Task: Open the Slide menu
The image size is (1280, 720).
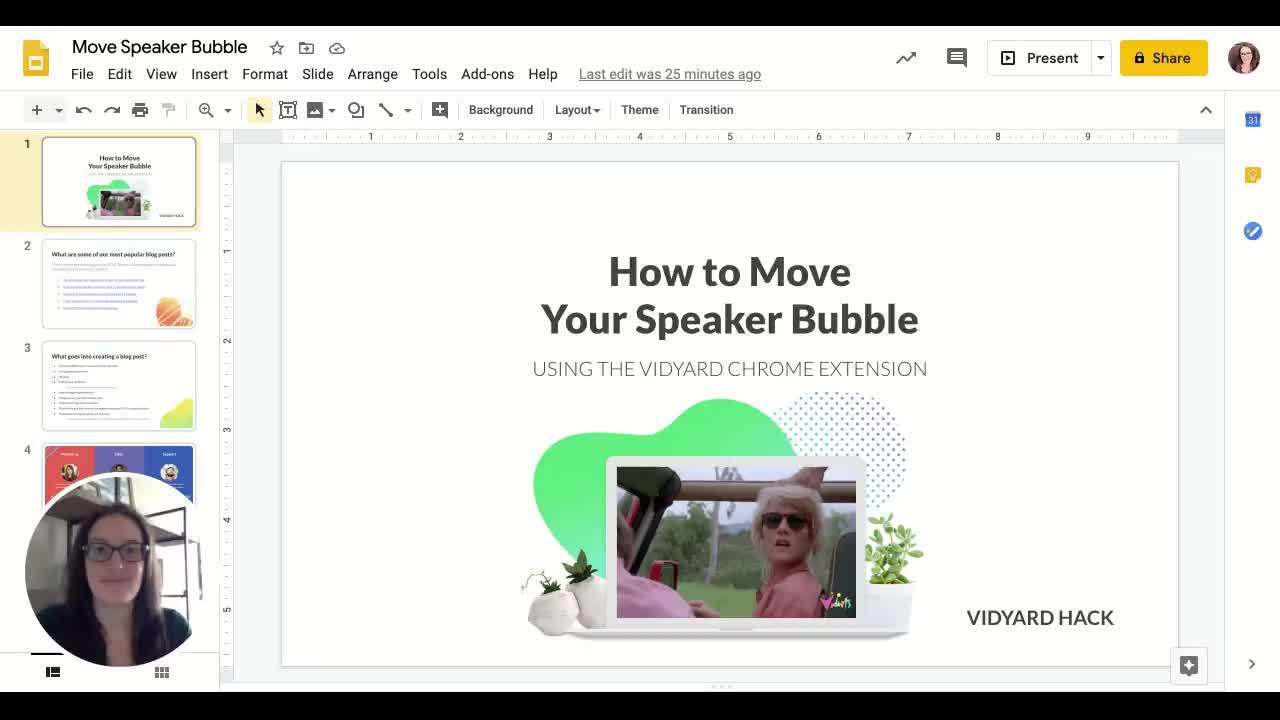Action: [318, 74]
